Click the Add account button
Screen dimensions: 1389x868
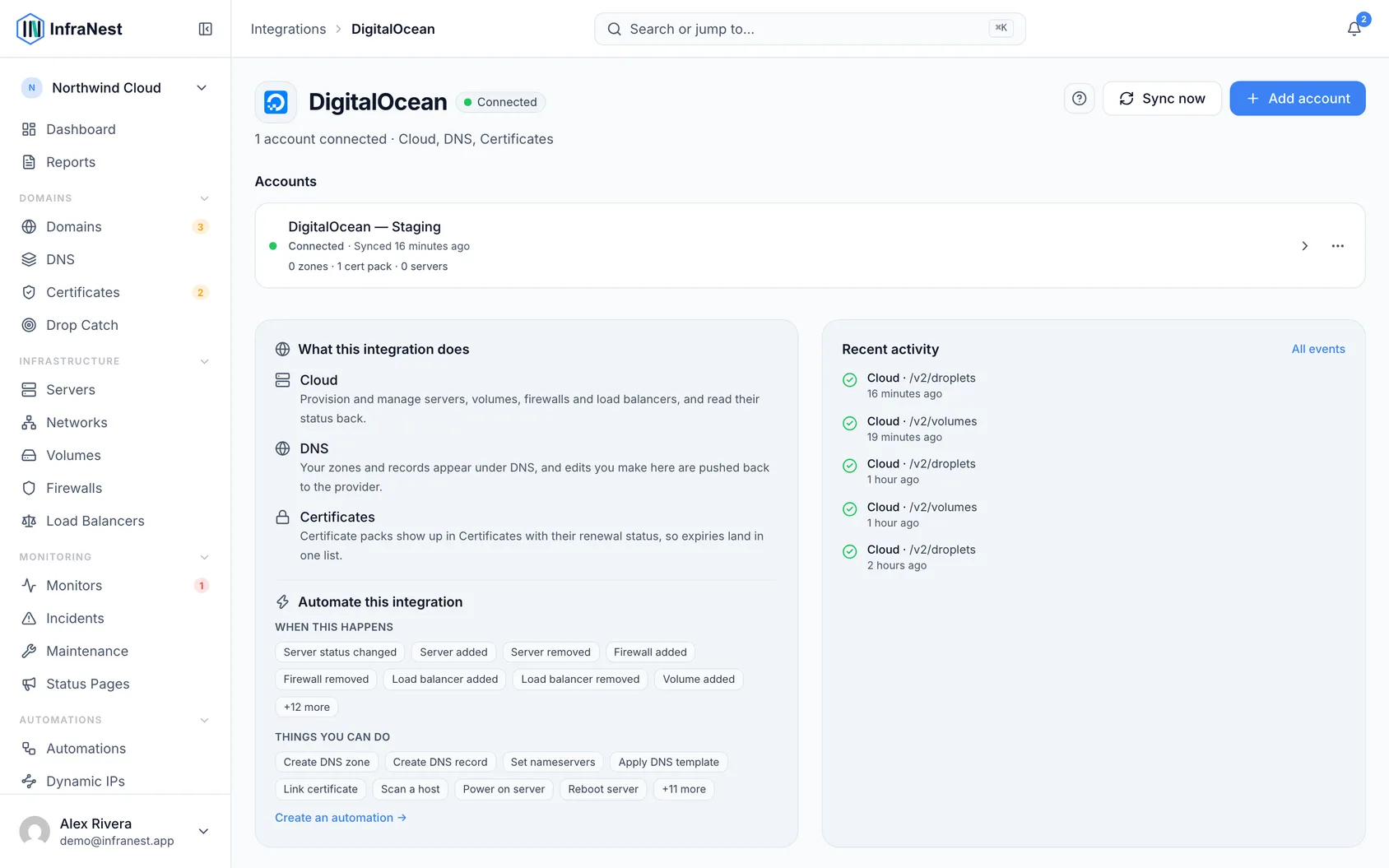click(x=1298, y=99)
